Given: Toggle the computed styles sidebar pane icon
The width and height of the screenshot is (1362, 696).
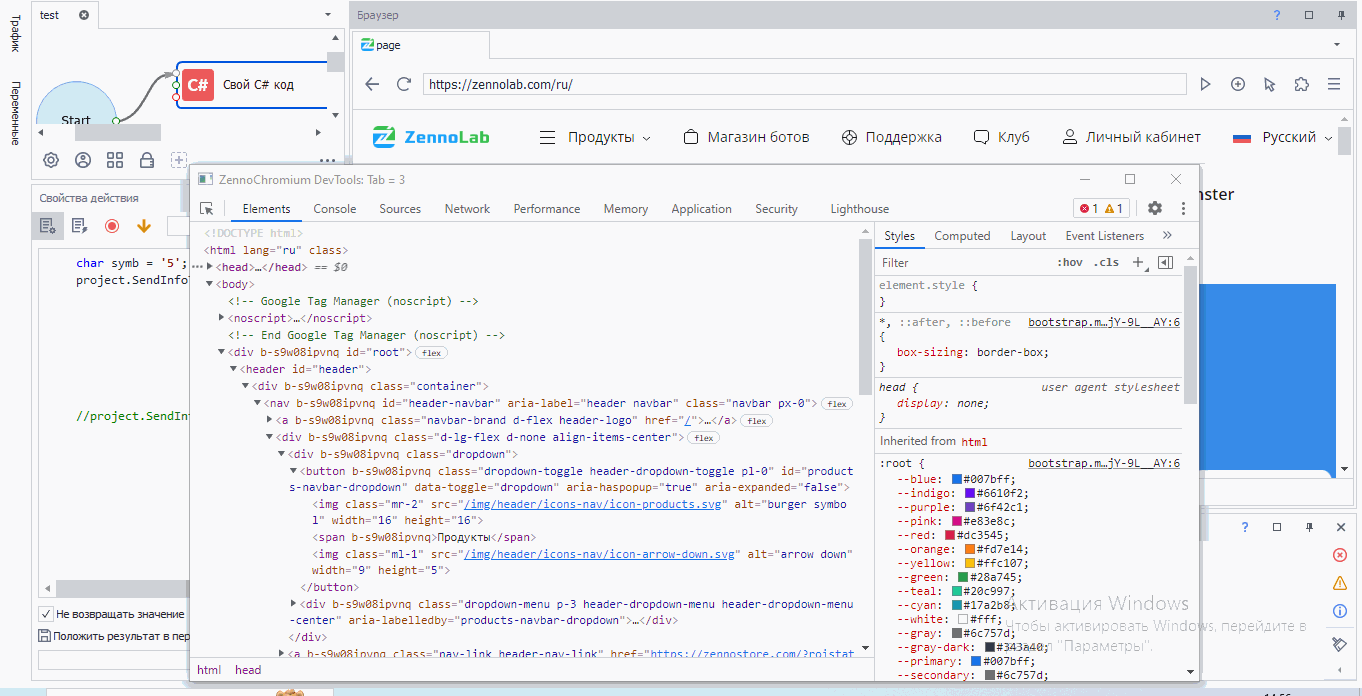Looking at the screenshot, I should pos(1165,263).
